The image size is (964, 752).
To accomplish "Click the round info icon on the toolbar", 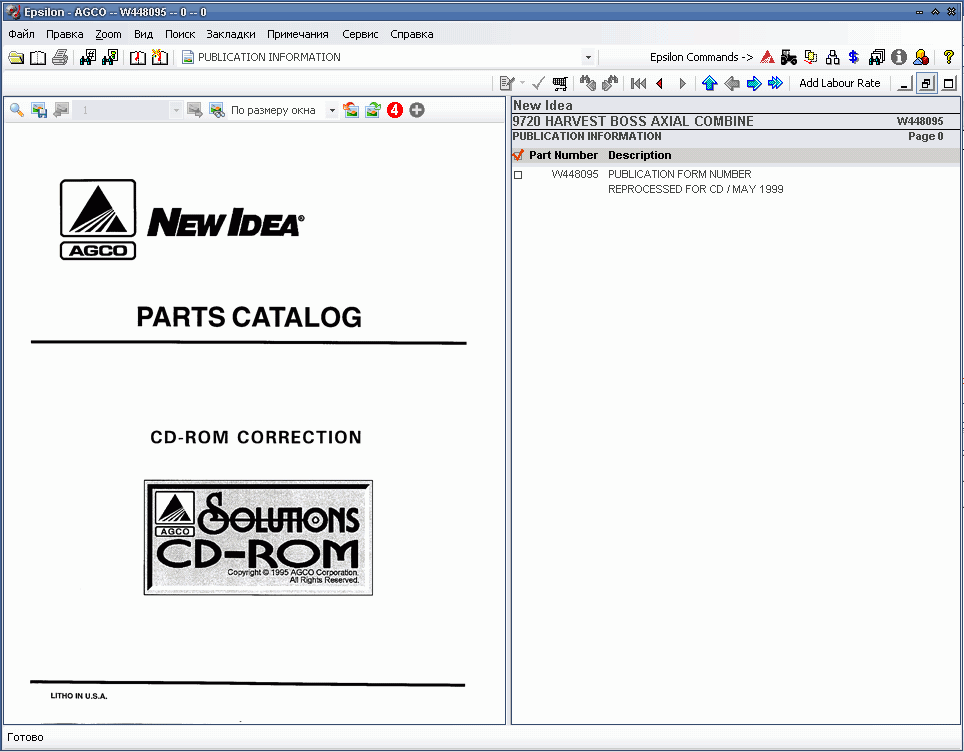I will (x=898, y=57).
